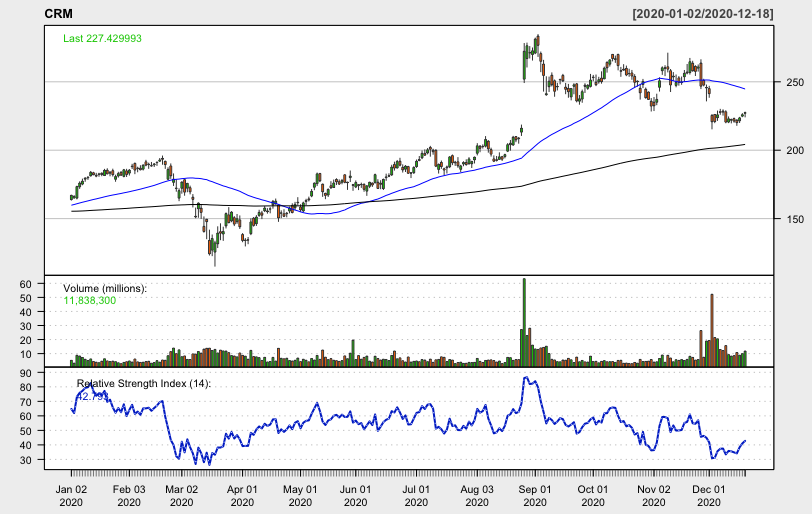The width and height of the screenshot is (812, 514).
Task: Click the 250 price axis label
Action: point(795,82)
